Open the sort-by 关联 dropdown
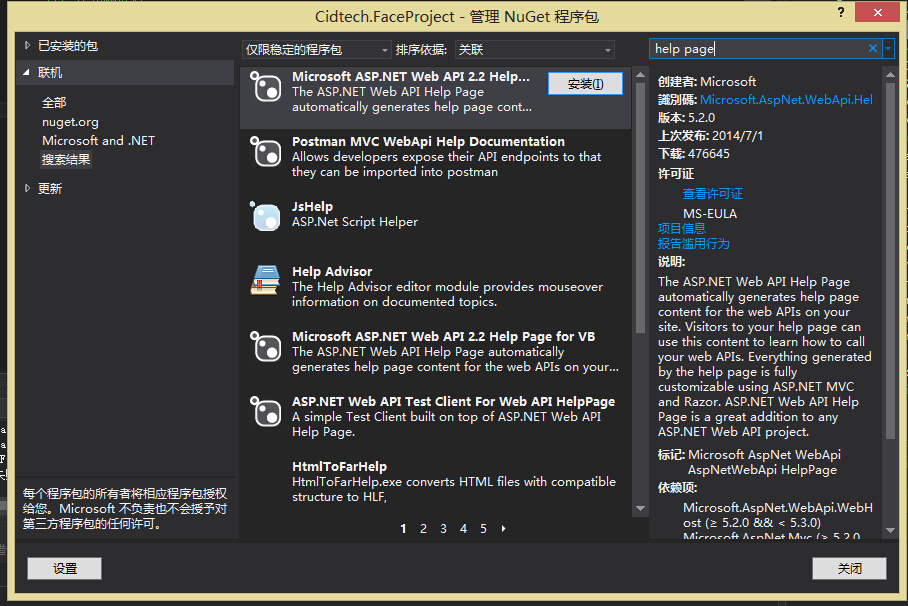 [x=534, y=50]
